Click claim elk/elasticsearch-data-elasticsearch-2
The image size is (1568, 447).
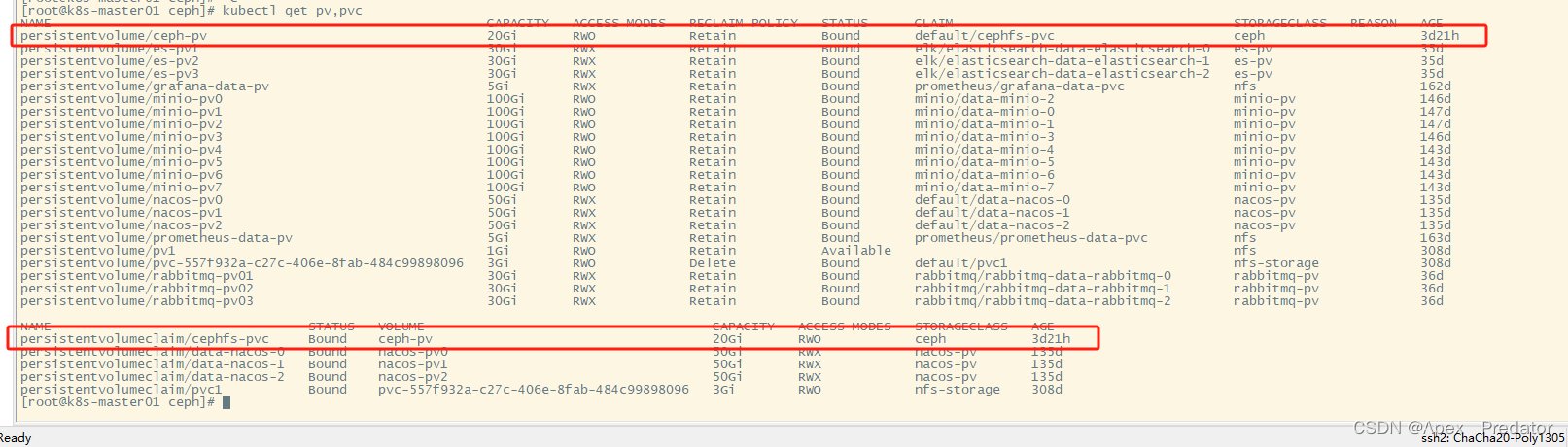pyautogui.click(x=1063, y=74)
